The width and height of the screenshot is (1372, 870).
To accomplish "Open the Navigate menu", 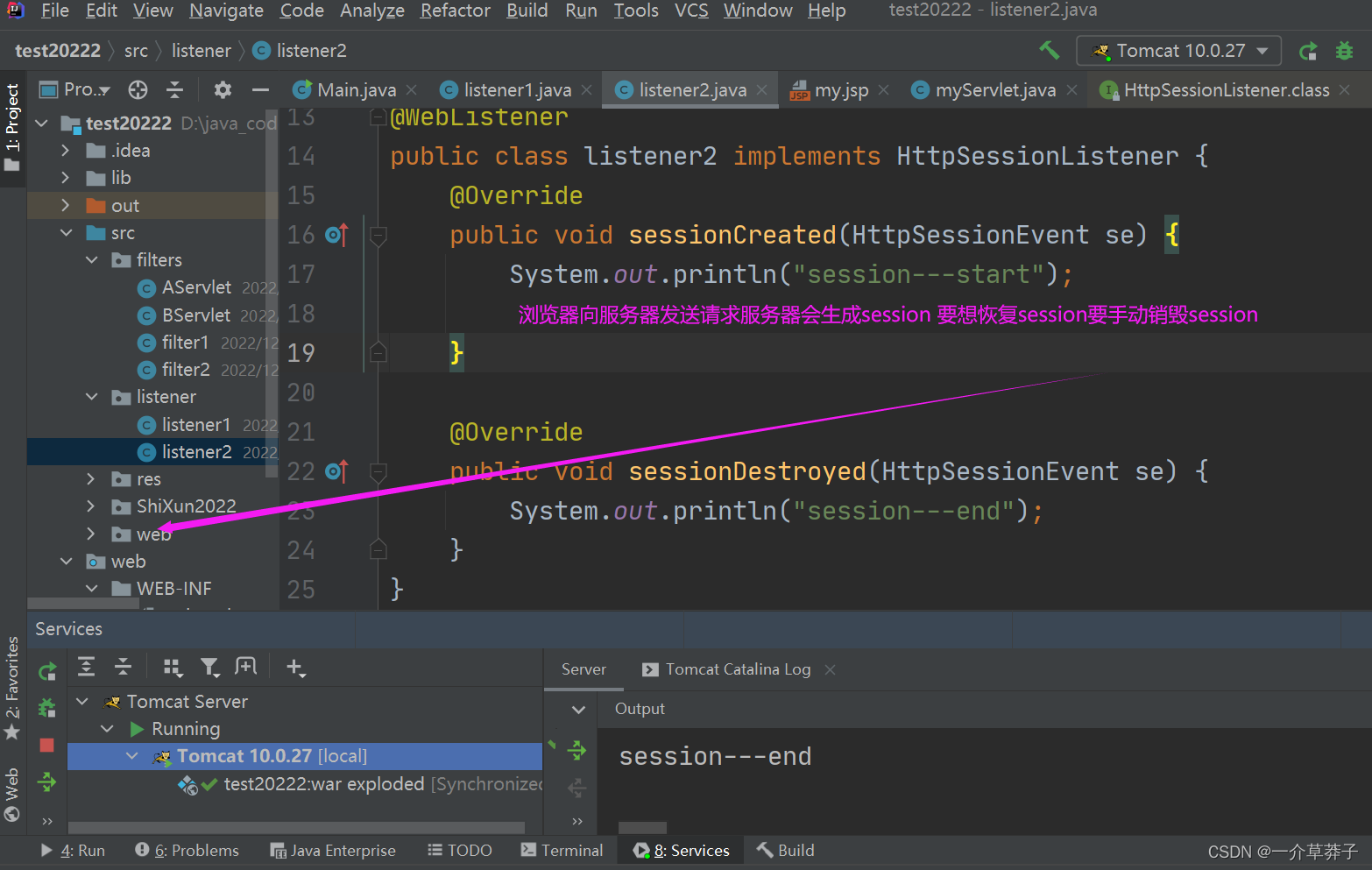I will click(226, 11).
